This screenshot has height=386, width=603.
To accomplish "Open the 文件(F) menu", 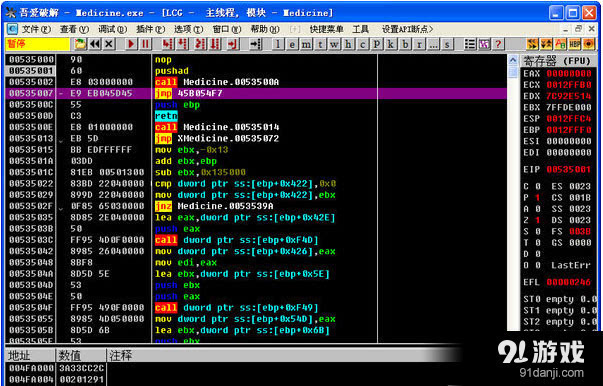I will [36, 29].
